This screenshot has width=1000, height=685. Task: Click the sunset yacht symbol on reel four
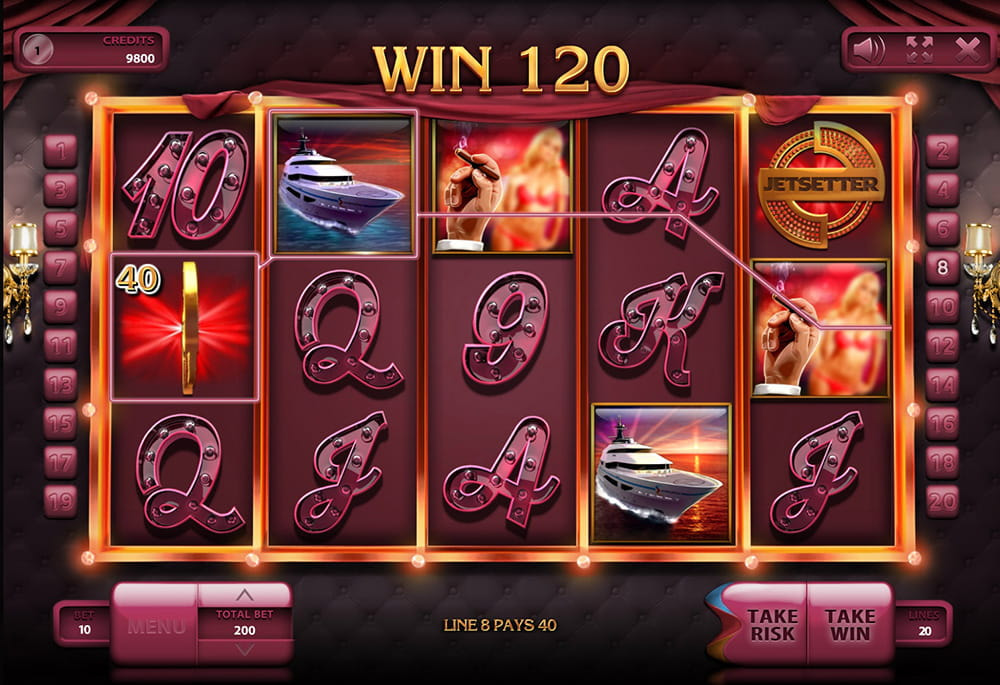point(661,473)
